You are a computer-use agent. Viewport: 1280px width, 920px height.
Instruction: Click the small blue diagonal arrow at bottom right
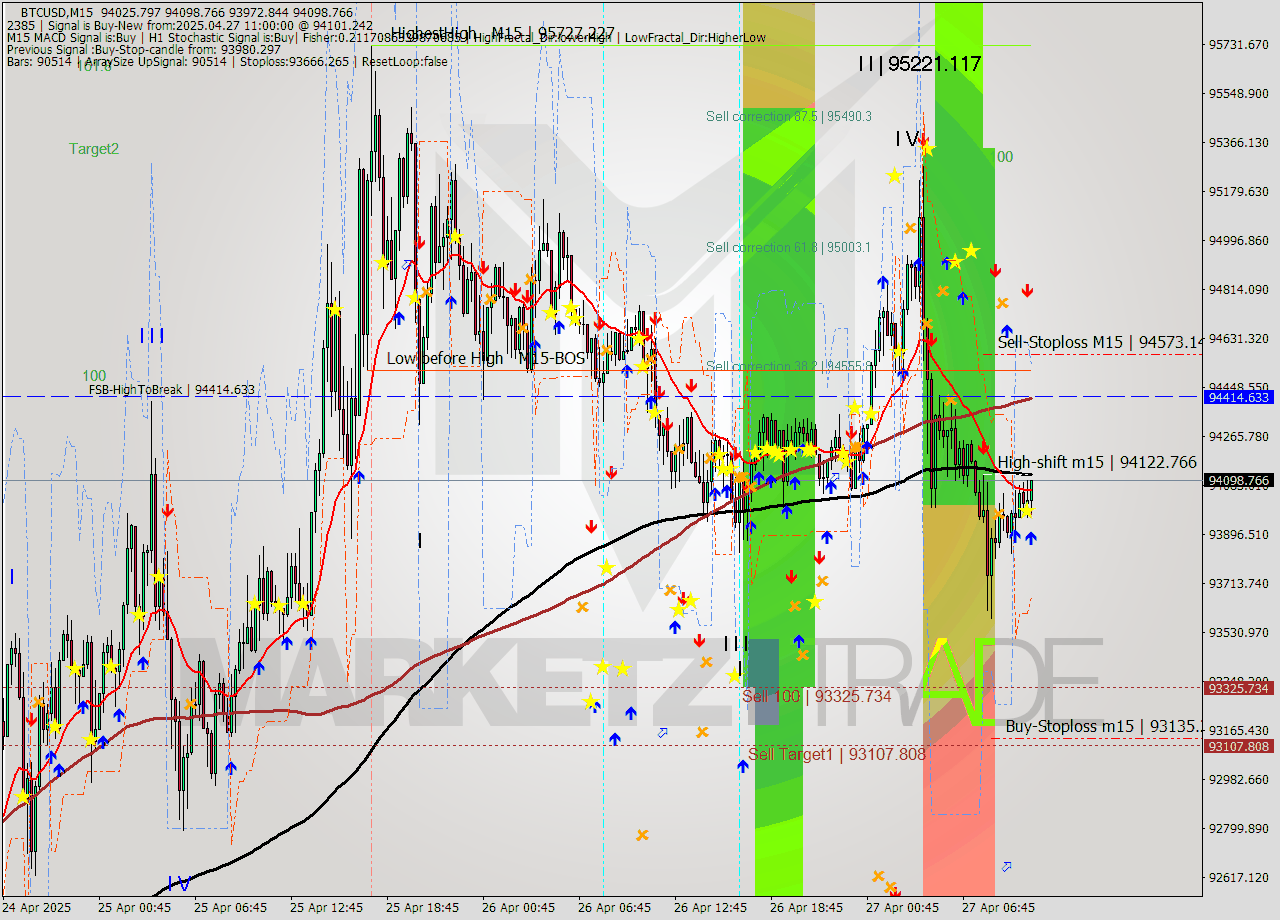coord(1007,865)
